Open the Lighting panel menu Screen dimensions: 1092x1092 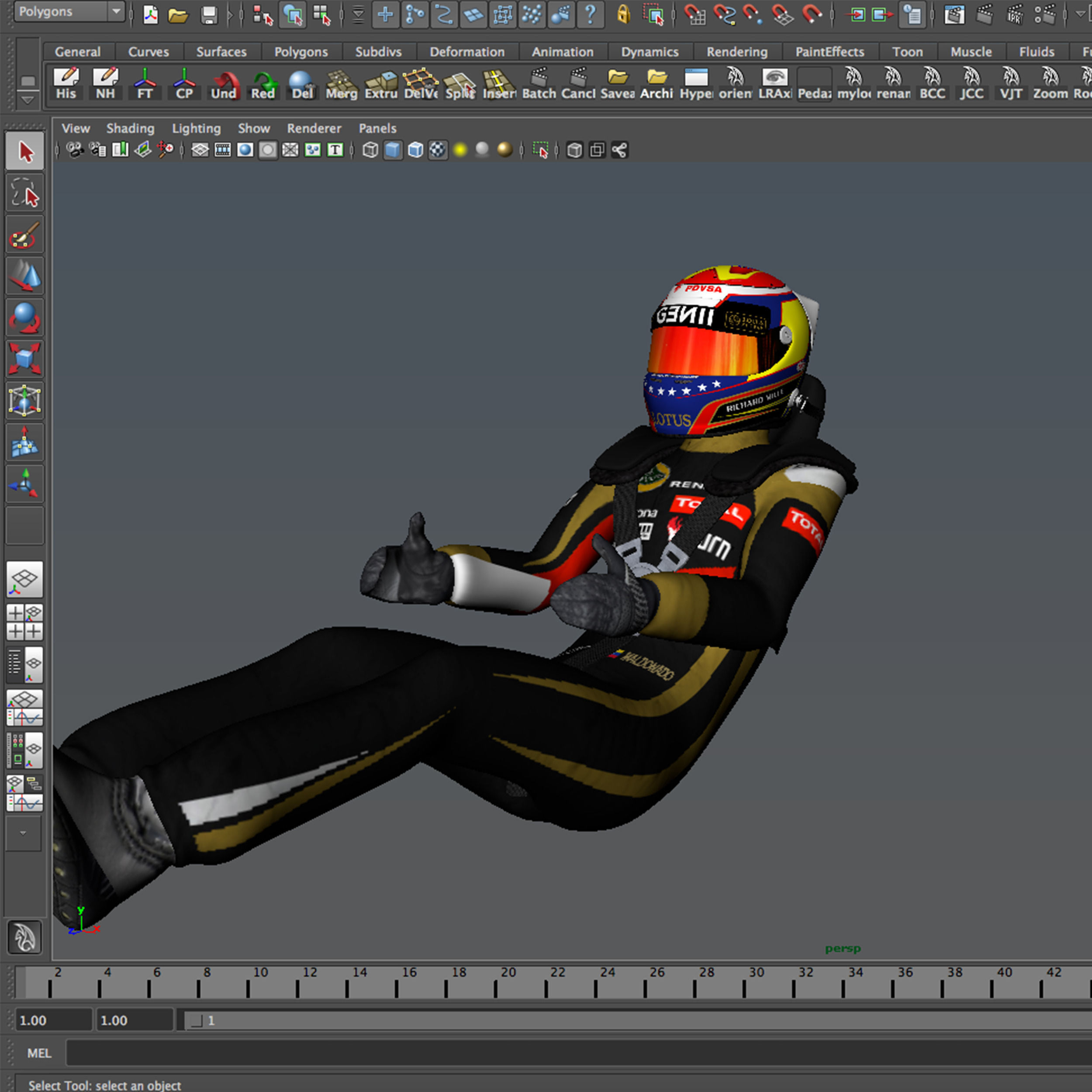(196, 128)
